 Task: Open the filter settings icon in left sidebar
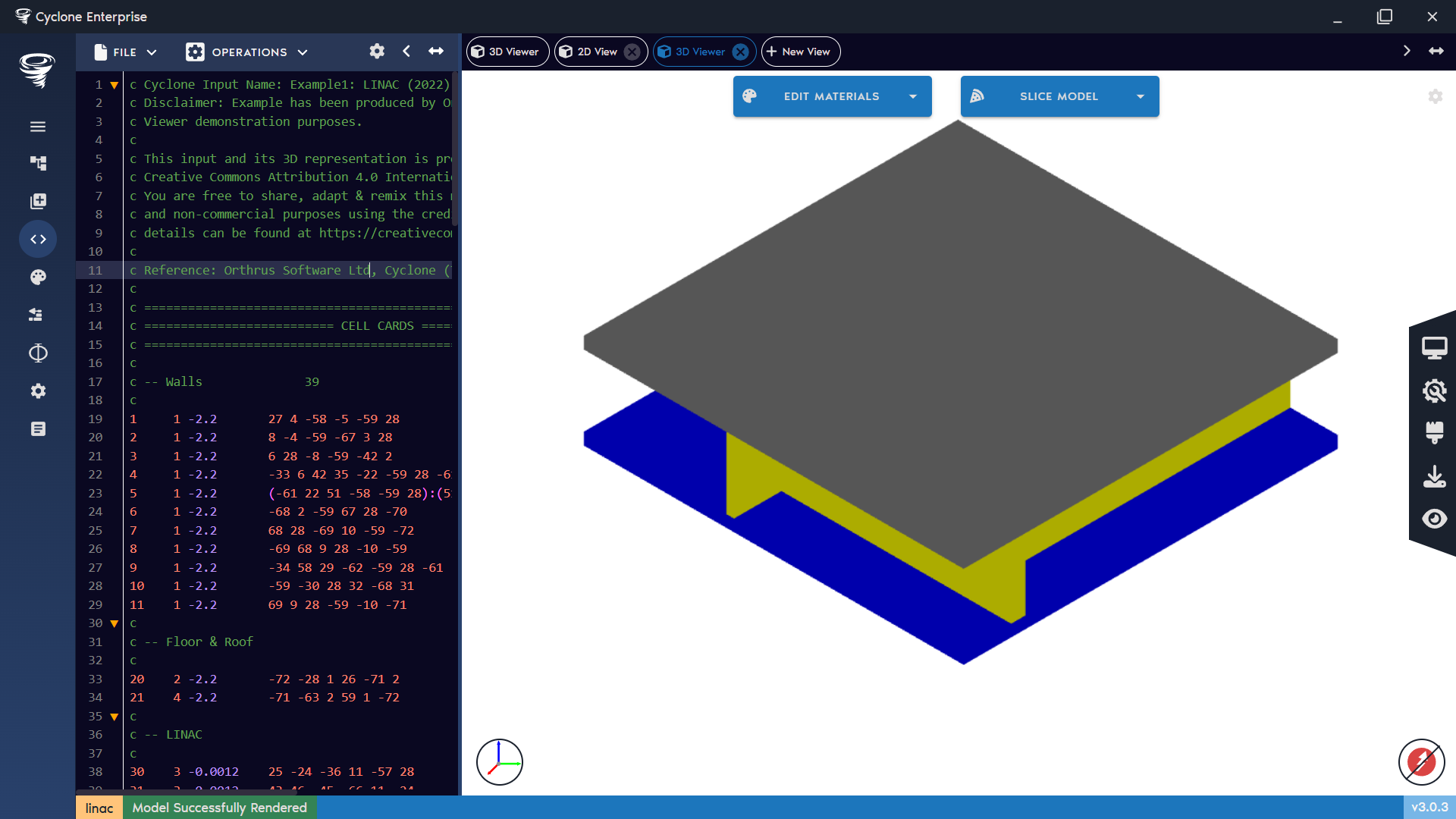(38, 315)
